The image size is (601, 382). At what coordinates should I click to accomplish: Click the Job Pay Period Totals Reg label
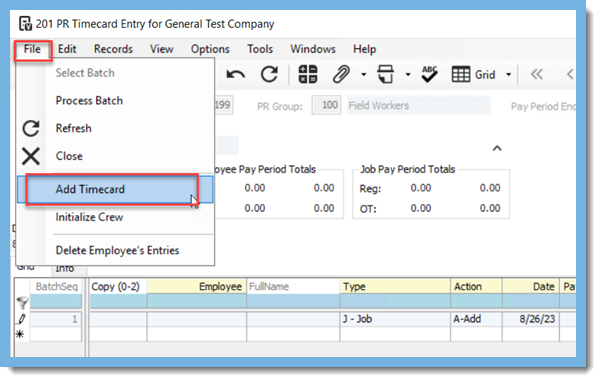[370, 189]
